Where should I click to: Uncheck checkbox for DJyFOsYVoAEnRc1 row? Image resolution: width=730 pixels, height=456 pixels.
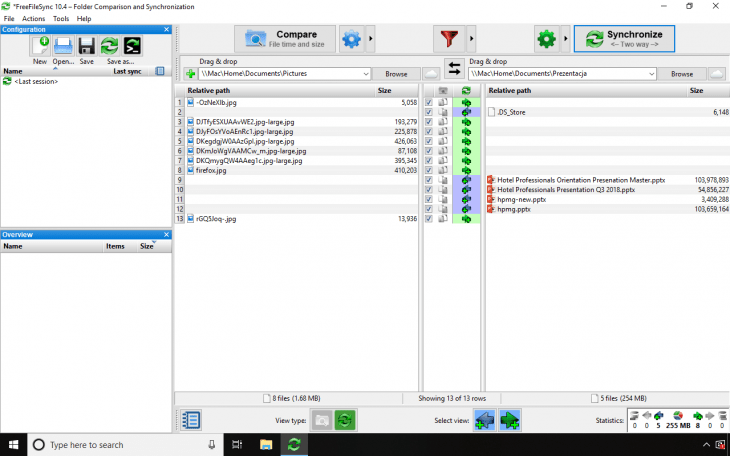point(429,132)
